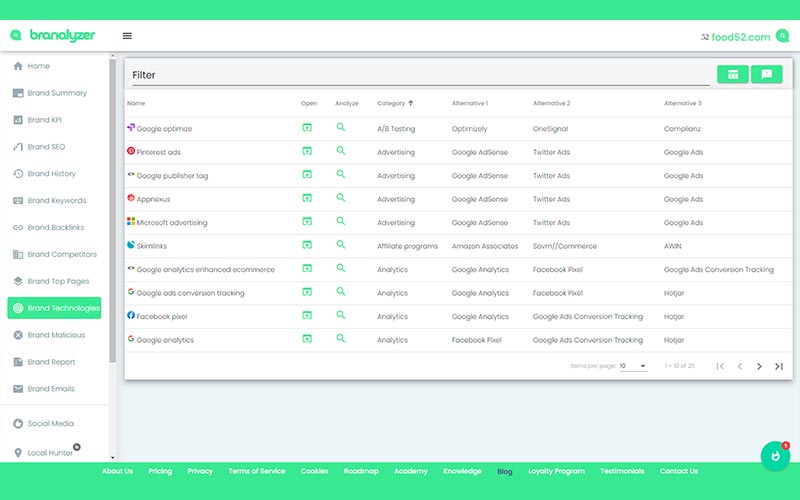800x500 pixels.
Task: Sort by Alternative 2 column header
Action: (x=552, y=103)
